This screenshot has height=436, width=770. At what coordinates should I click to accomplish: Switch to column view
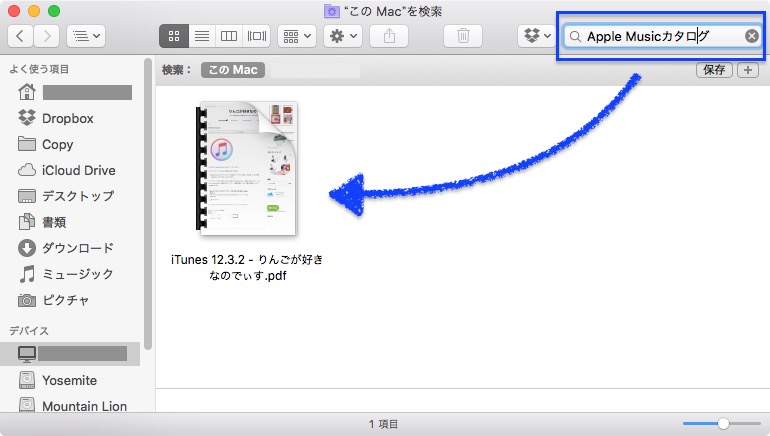(229, 36)
